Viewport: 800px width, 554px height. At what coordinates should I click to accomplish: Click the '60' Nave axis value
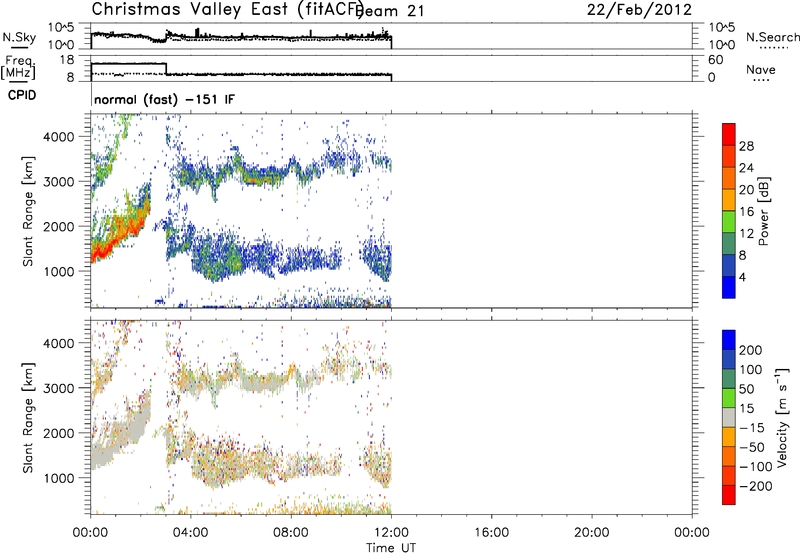(716, 60)
